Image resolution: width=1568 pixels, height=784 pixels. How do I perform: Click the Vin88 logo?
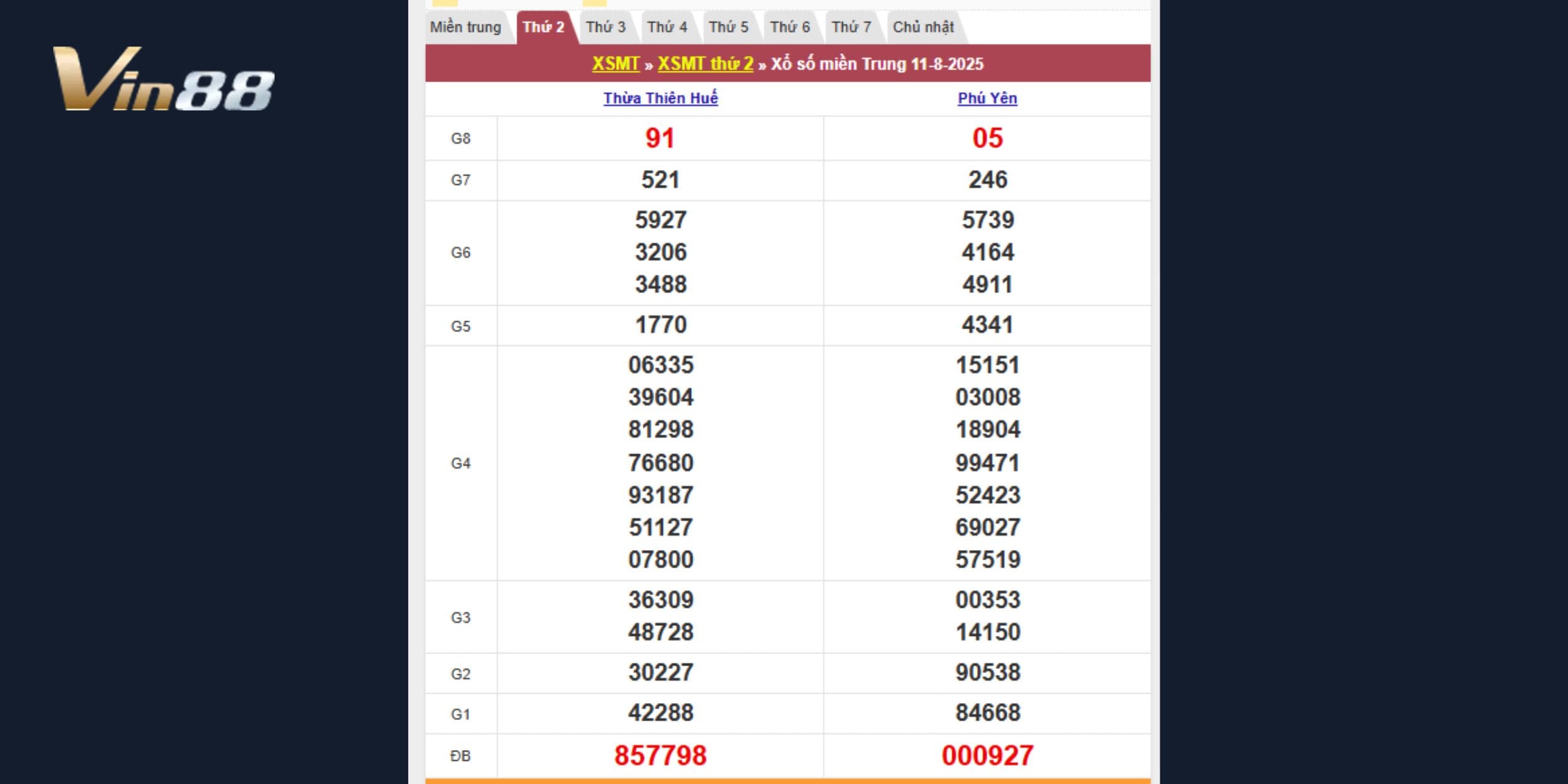pos(164,79)
